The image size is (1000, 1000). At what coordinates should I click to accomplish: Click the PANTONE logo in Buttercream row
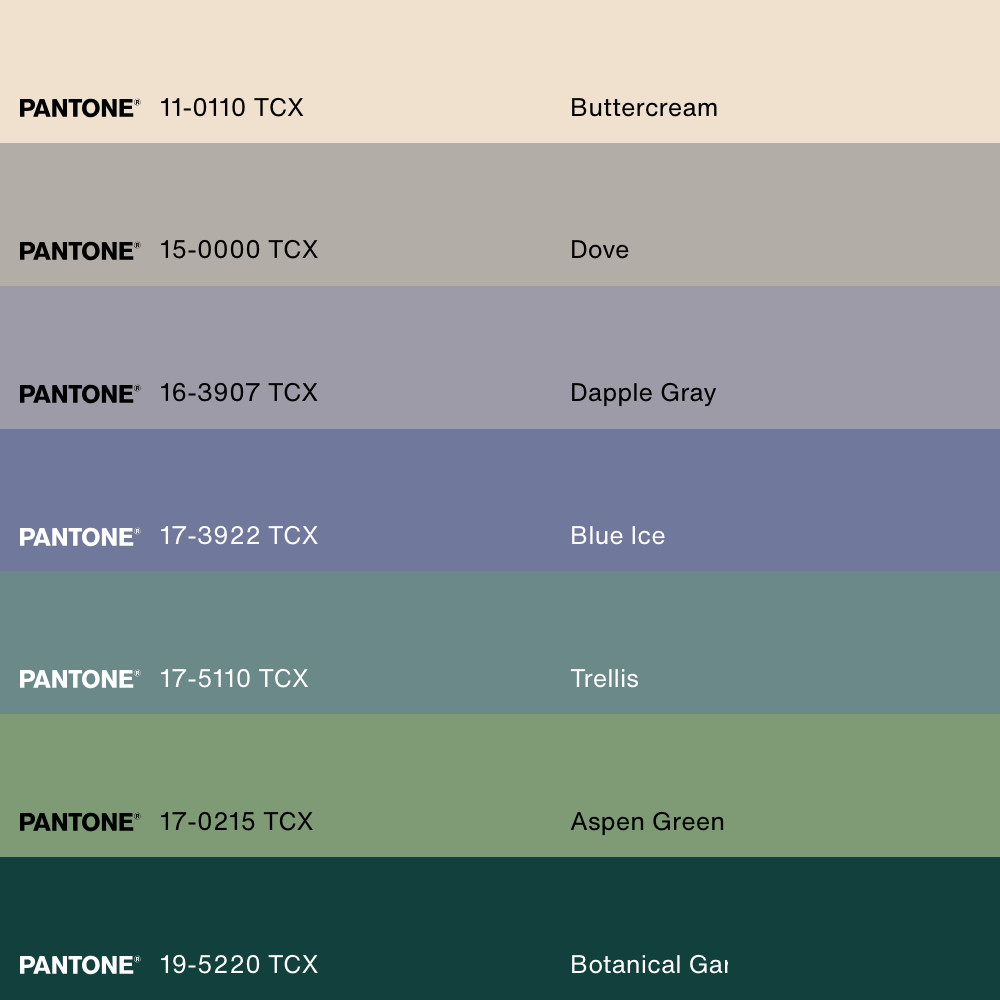click(x=80, y=108)
